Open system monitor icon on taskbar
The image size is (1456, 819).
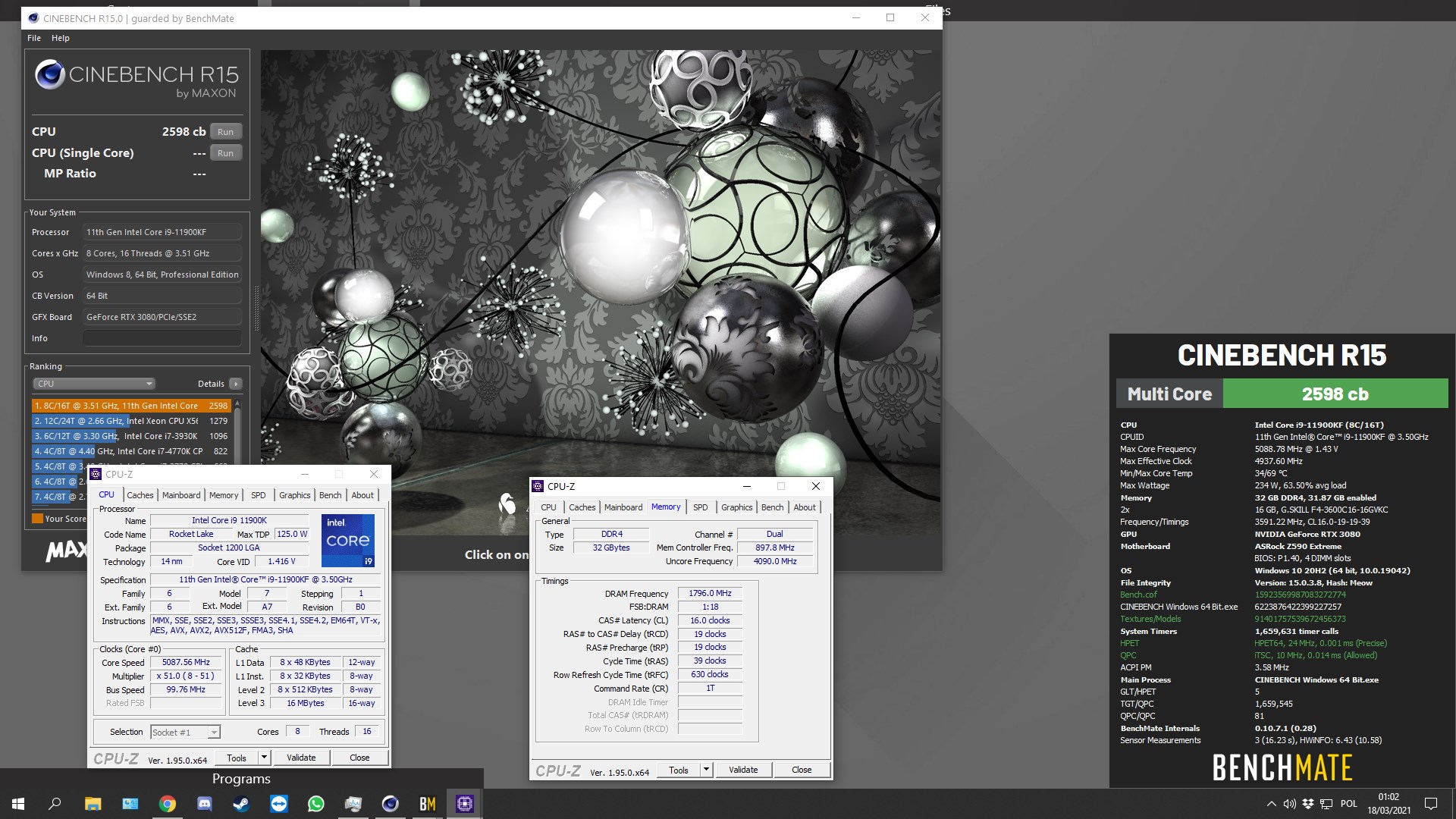click(x=353, y=804)
